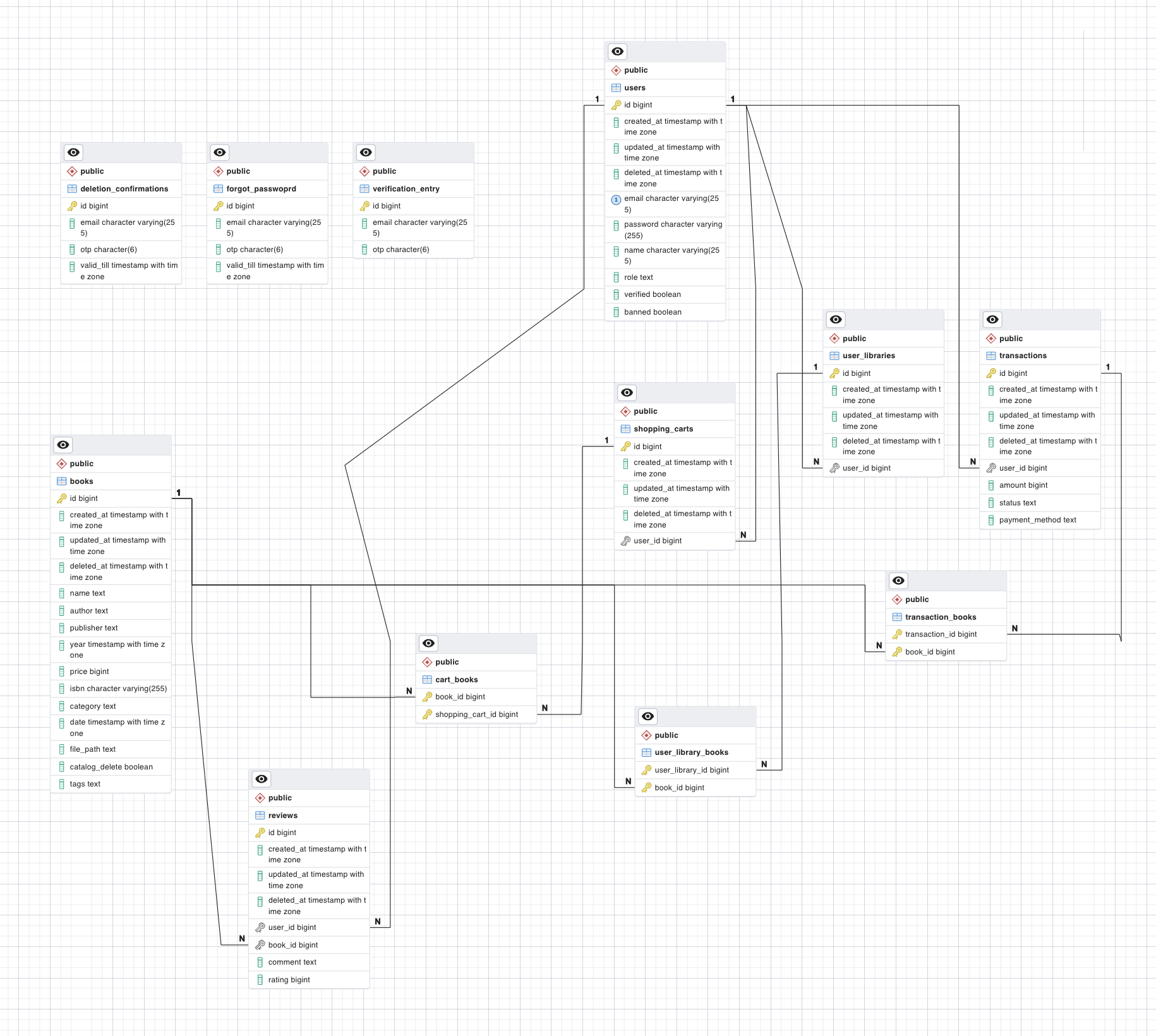Click the primary key icon of users id
The height and width of the screenshot is (1036, 1156).
coord(616,105)
